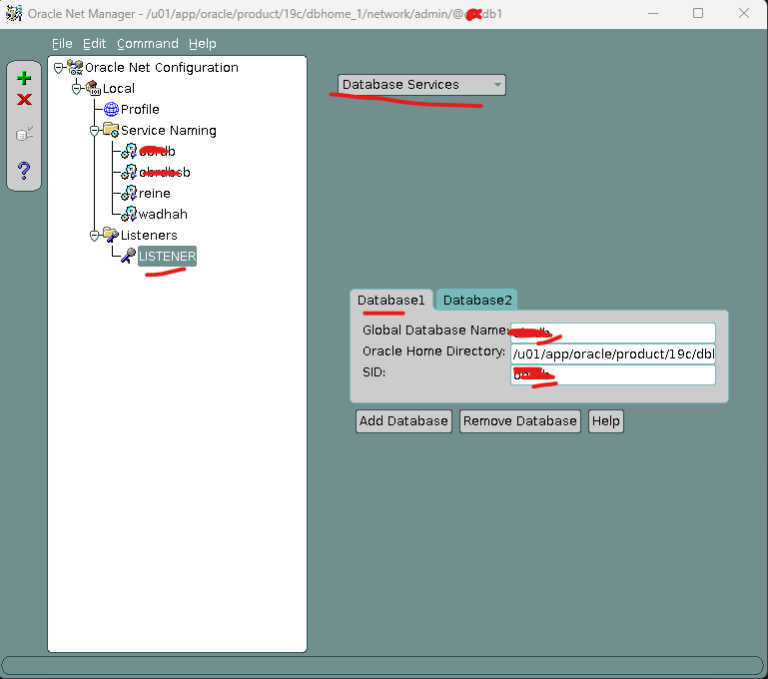
Task: Click the green plus Create icon
Action: [24, 78]
